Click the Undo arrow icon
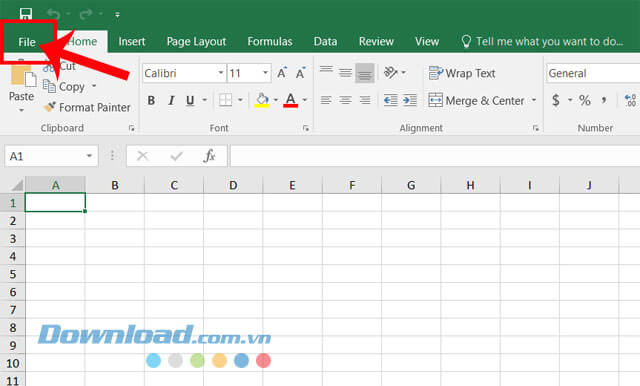Image resolution: width=640 pixels, height=386 pixels. [53, 15]
